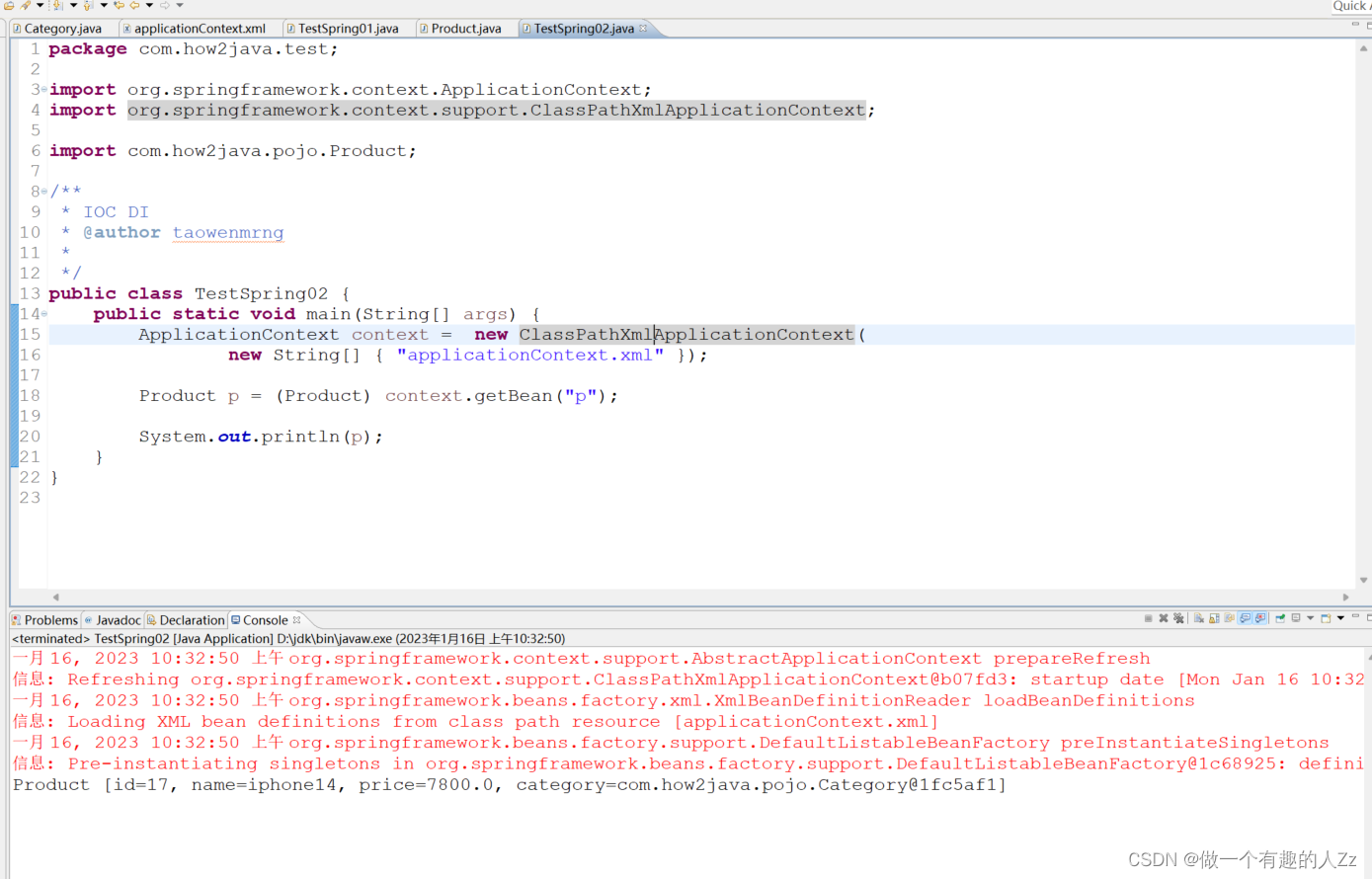
Task: Switch to Product.java tab
Action: (466, 29)
